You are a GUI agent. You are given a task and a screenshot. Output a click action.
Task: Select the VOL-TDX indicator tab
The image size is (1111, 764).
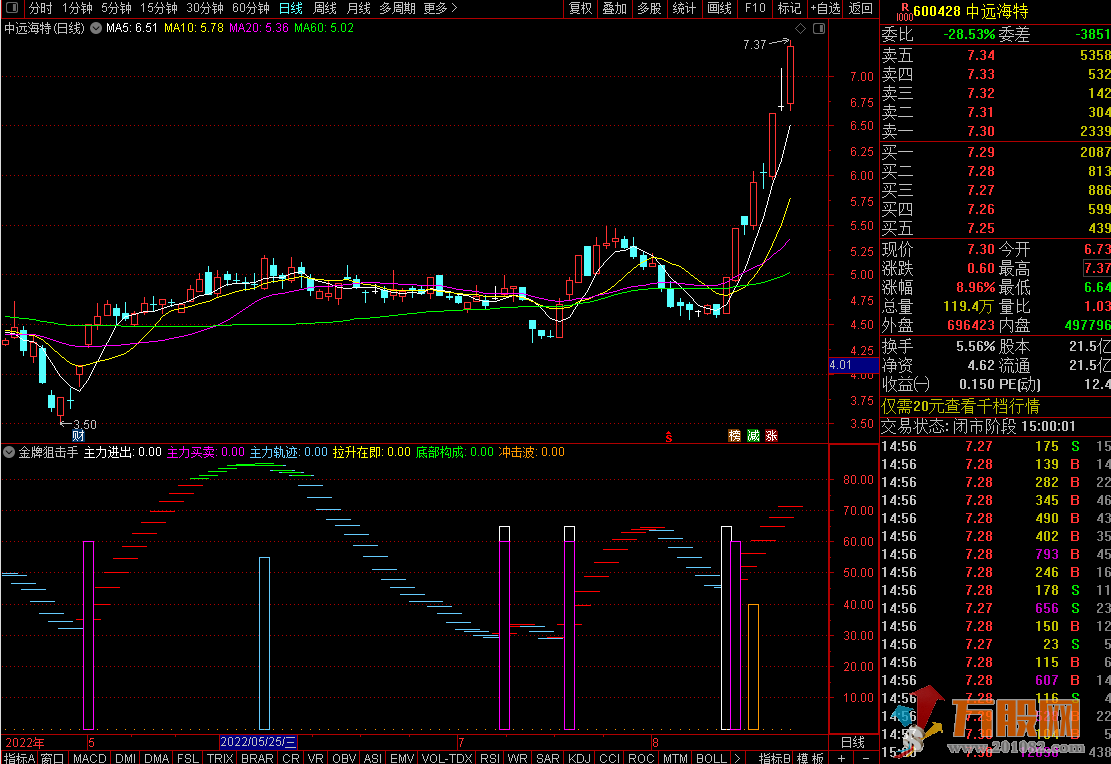(x=447, y=758)
